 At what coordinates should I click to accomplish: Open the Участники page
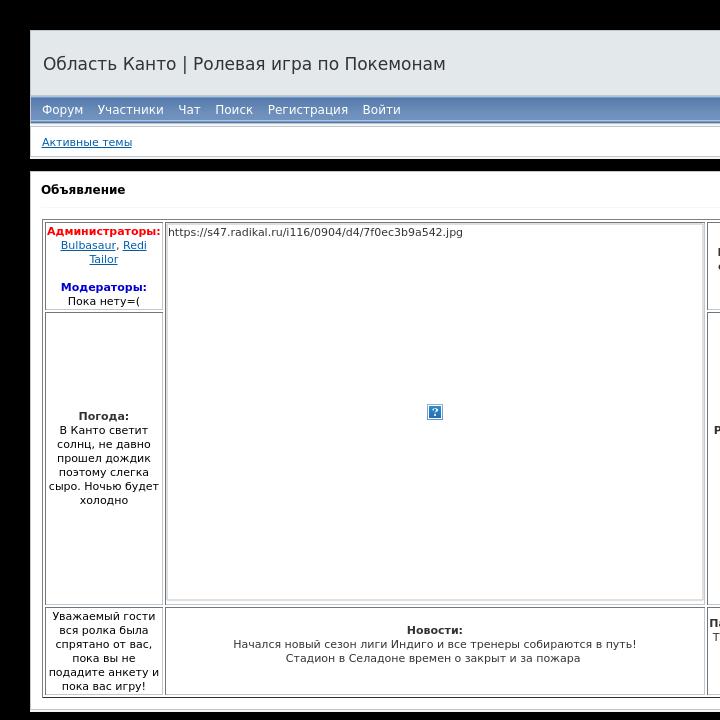pos(130,110)
